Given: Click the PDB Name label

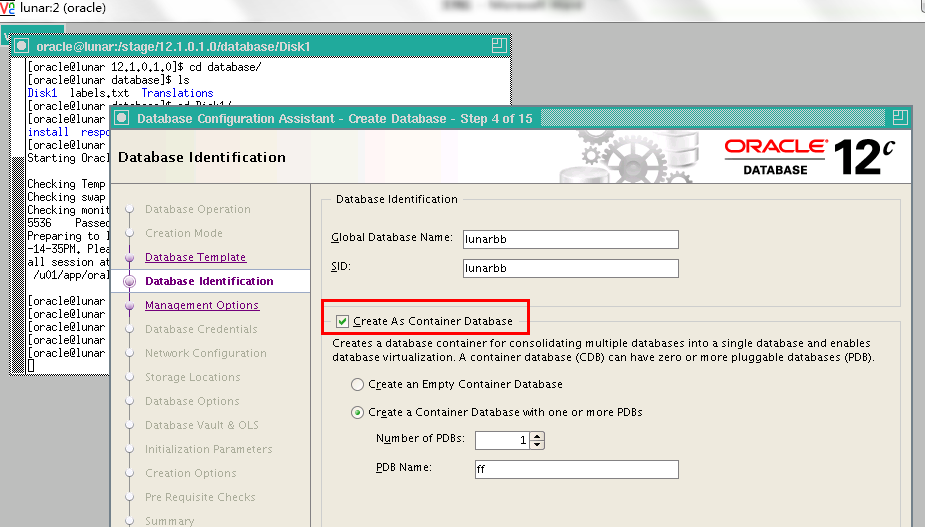Looking at the screenshot, I should (x=404, y=467).
